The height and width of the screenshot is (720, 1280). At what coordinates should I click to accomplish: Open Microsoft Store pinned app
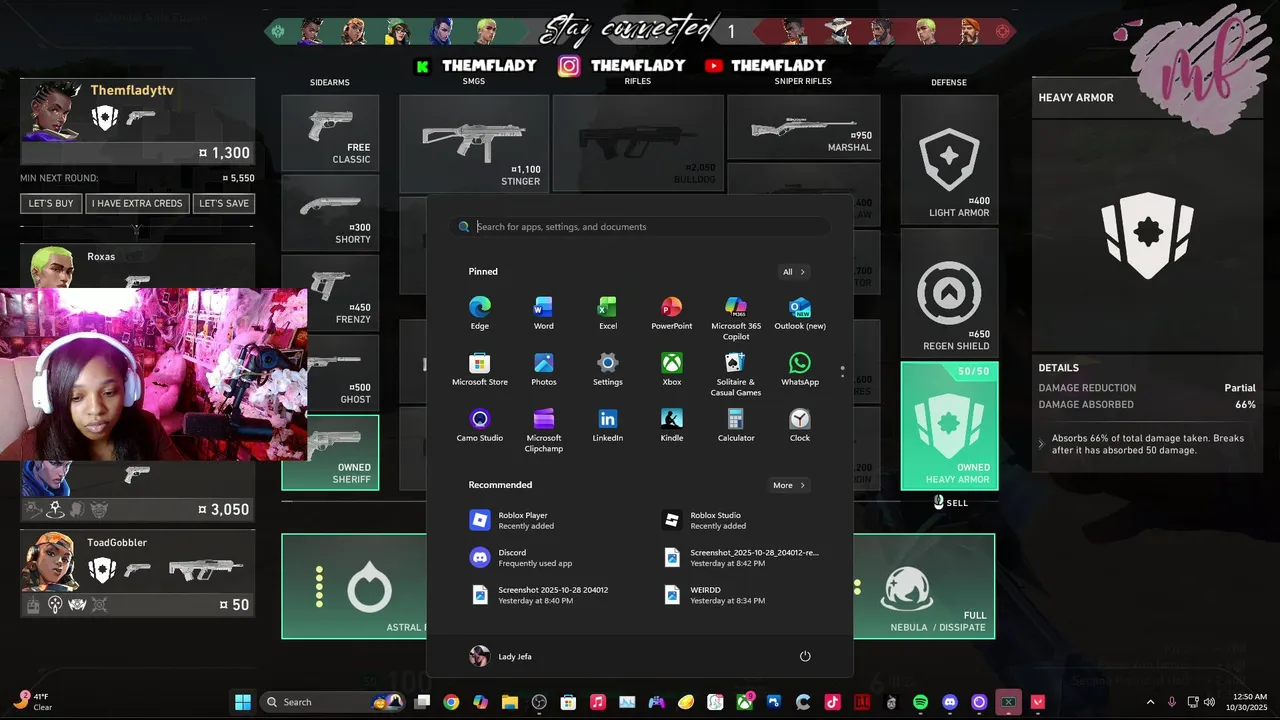[x=480, y=369]
